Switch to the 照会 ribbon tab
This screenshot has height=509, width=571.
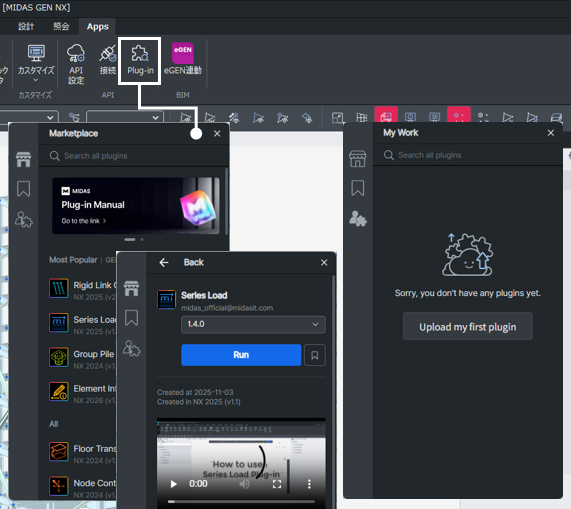click(x=61, y=27)
